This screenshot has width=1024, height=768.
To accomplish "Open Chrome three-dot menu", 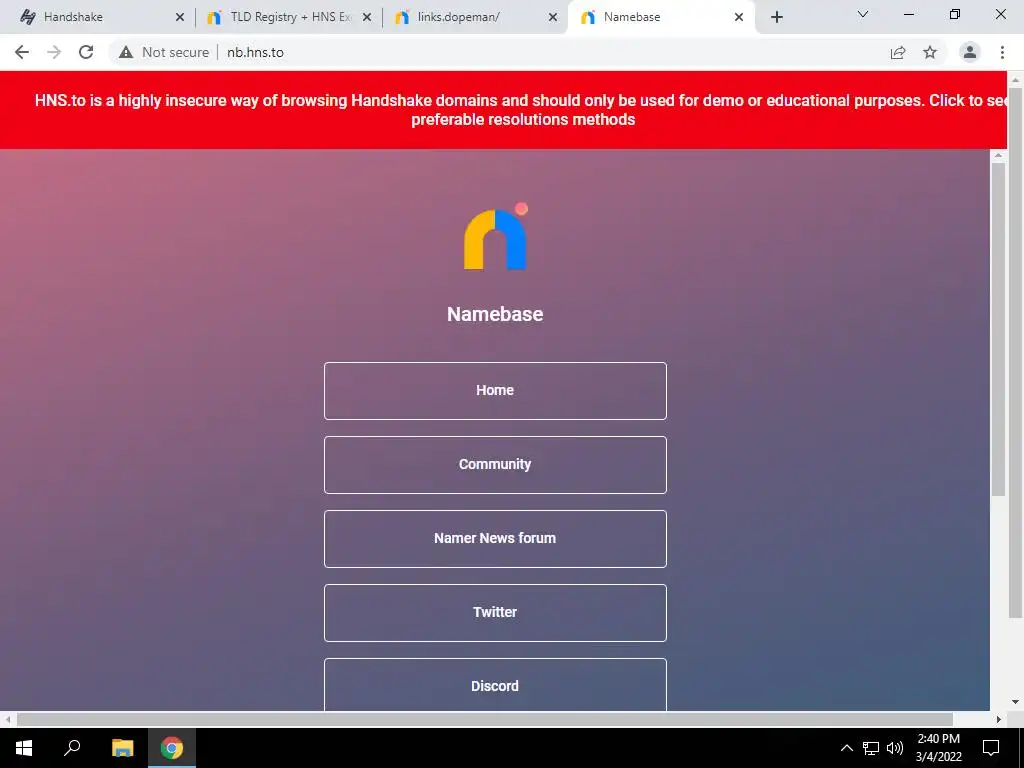I will pyautogui.click(x=1002, y=52).
